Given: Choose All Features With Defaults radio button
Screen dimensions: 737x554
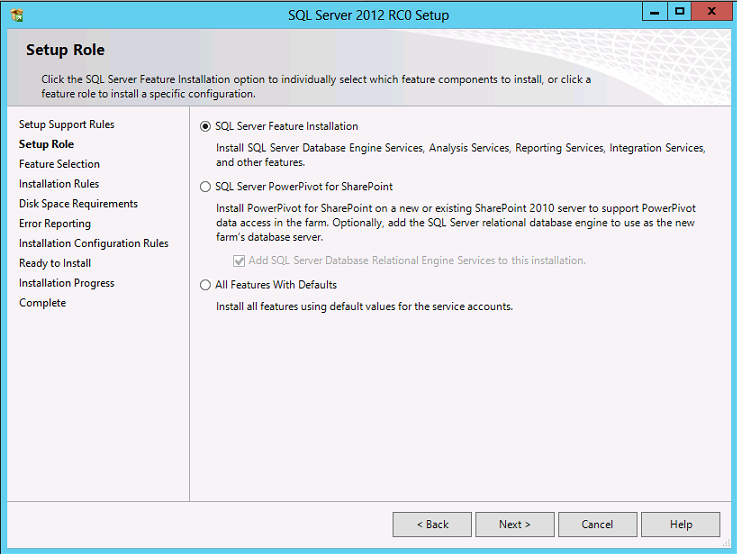Looking at the screenshot, I should tap(205, 285).
